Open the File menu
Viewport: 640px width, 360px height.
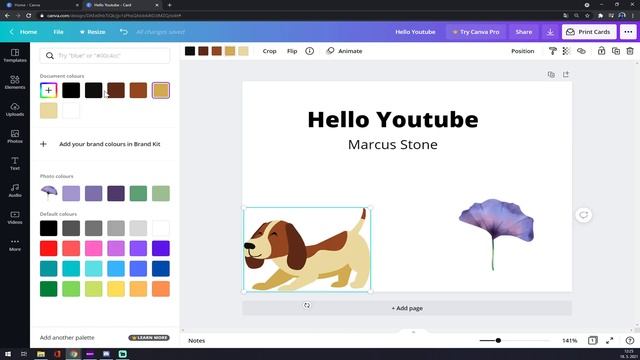coord(58,32)
